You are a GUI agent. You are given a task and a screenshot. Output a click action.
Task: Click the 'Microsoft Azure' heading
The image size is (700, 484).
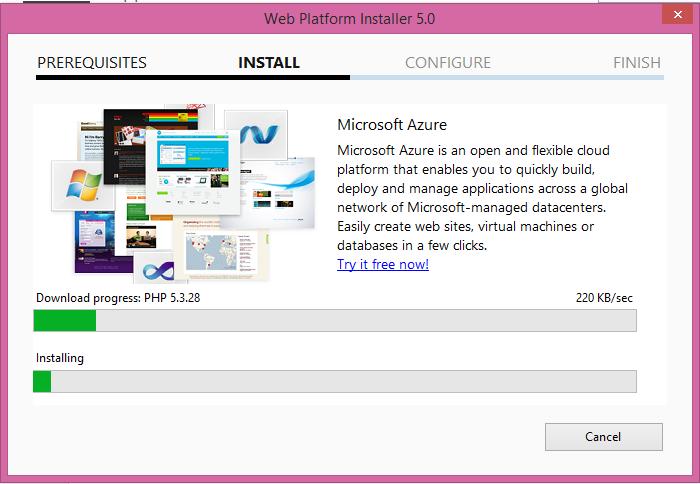point(392,125)
